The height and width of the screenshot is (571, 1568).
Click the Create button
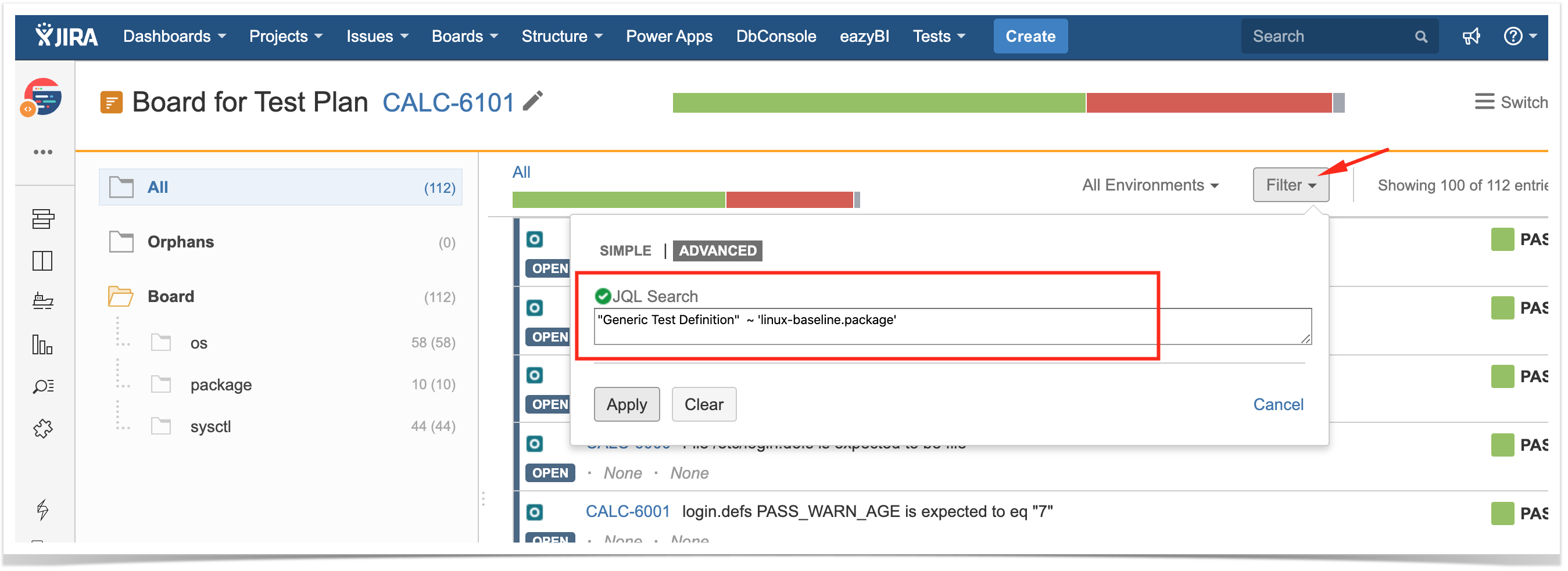coord(1030,37)
